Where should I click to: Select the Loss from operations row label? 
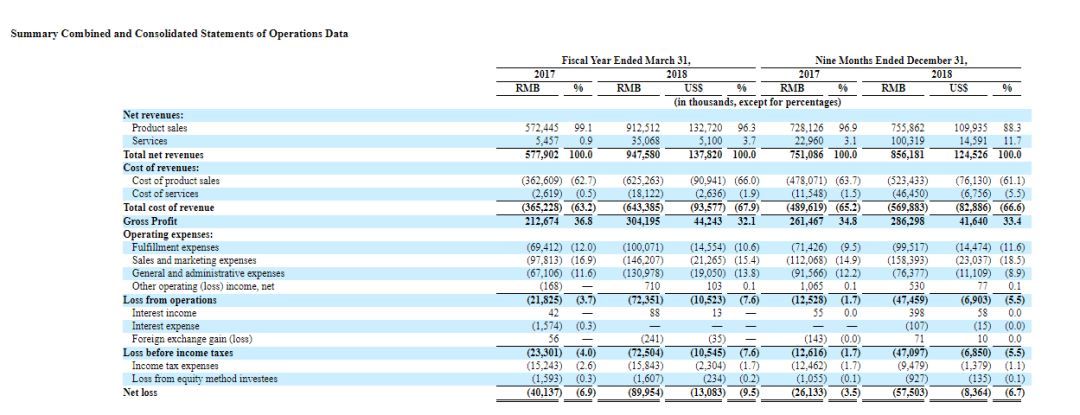coord(167,299)
